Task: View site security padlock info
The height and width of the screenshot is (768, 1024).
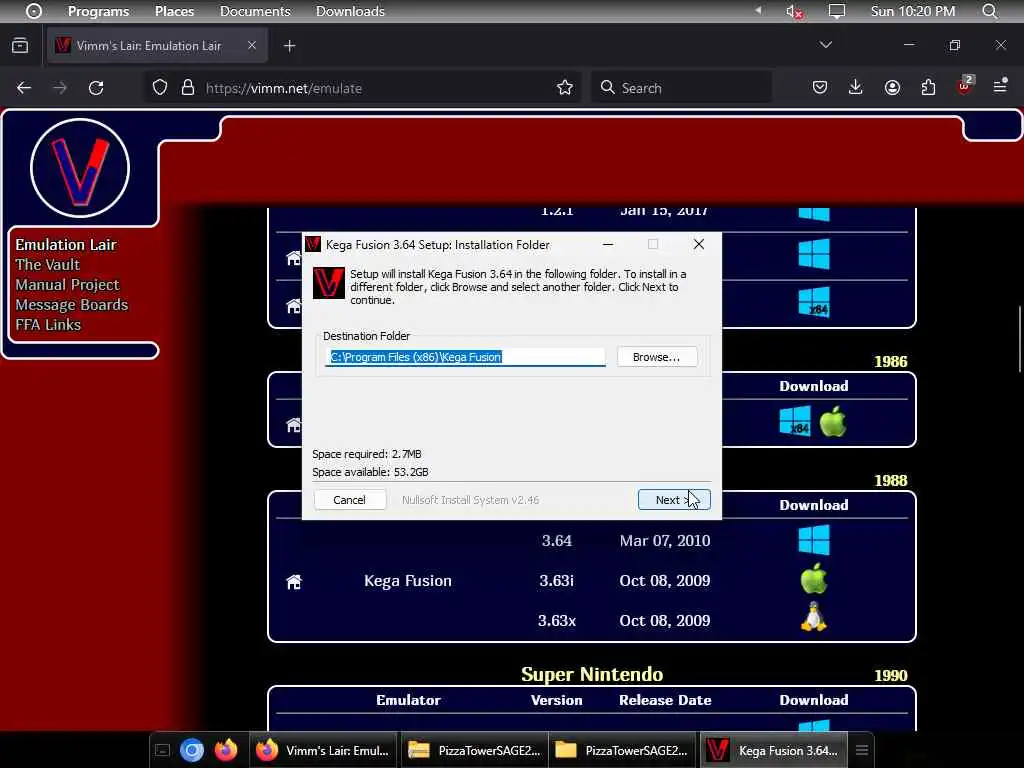Action: tap(188, 88)
